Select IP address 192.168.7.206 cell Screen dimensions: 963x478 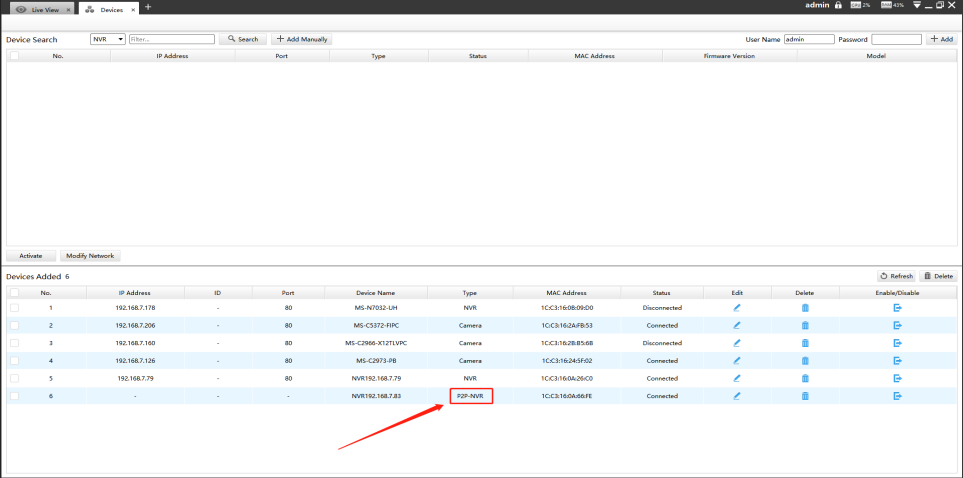pyautogui.click(x=135, y=325)
